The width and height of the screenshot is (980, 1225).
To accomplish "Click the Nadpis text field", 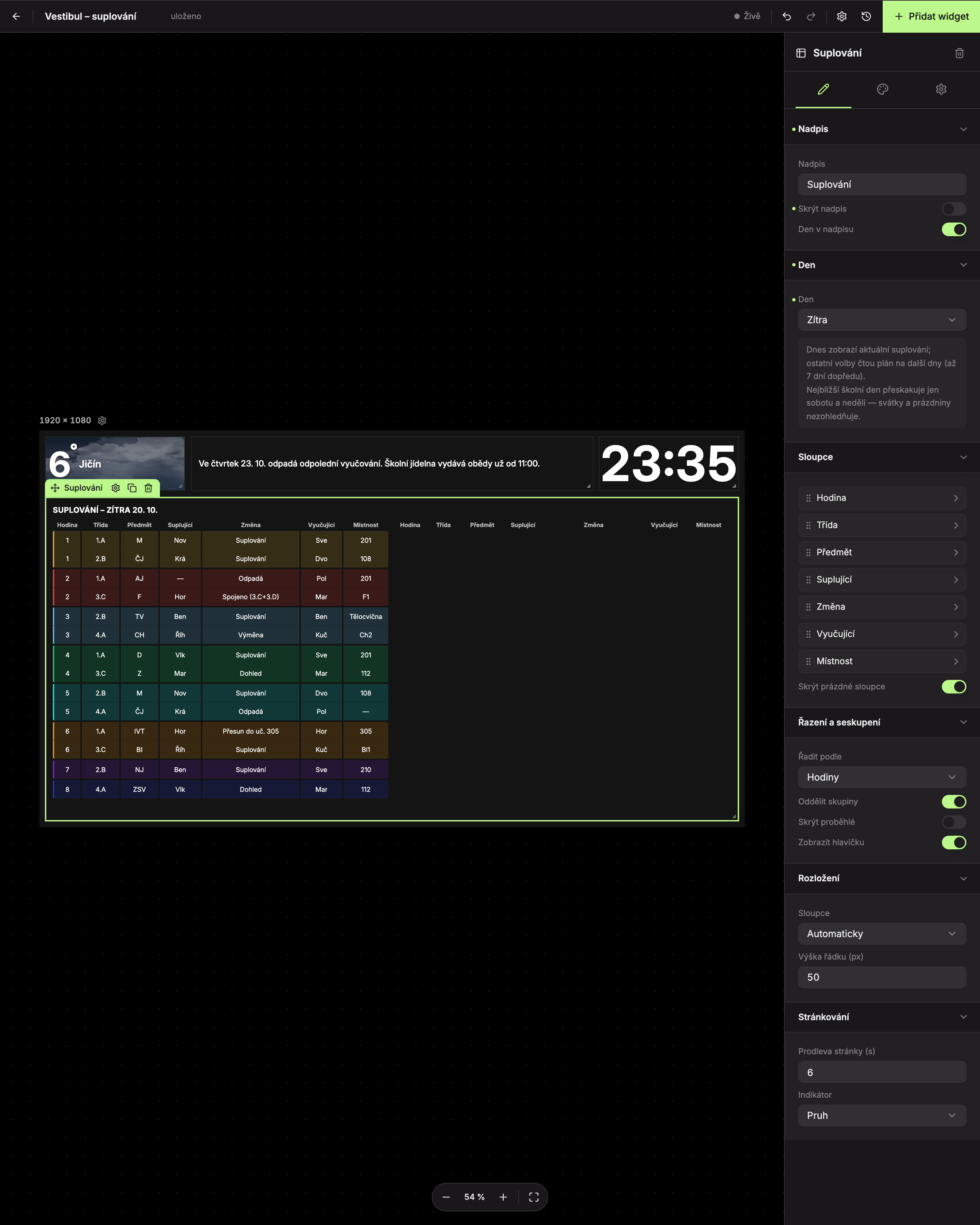I will [882, 185].
